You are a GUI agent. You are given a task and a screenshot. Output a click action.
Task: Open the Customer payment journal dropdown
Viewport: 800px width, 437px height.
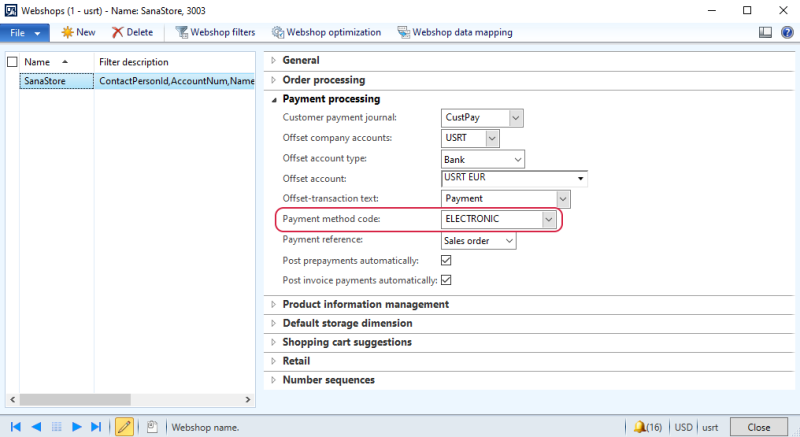516,118
